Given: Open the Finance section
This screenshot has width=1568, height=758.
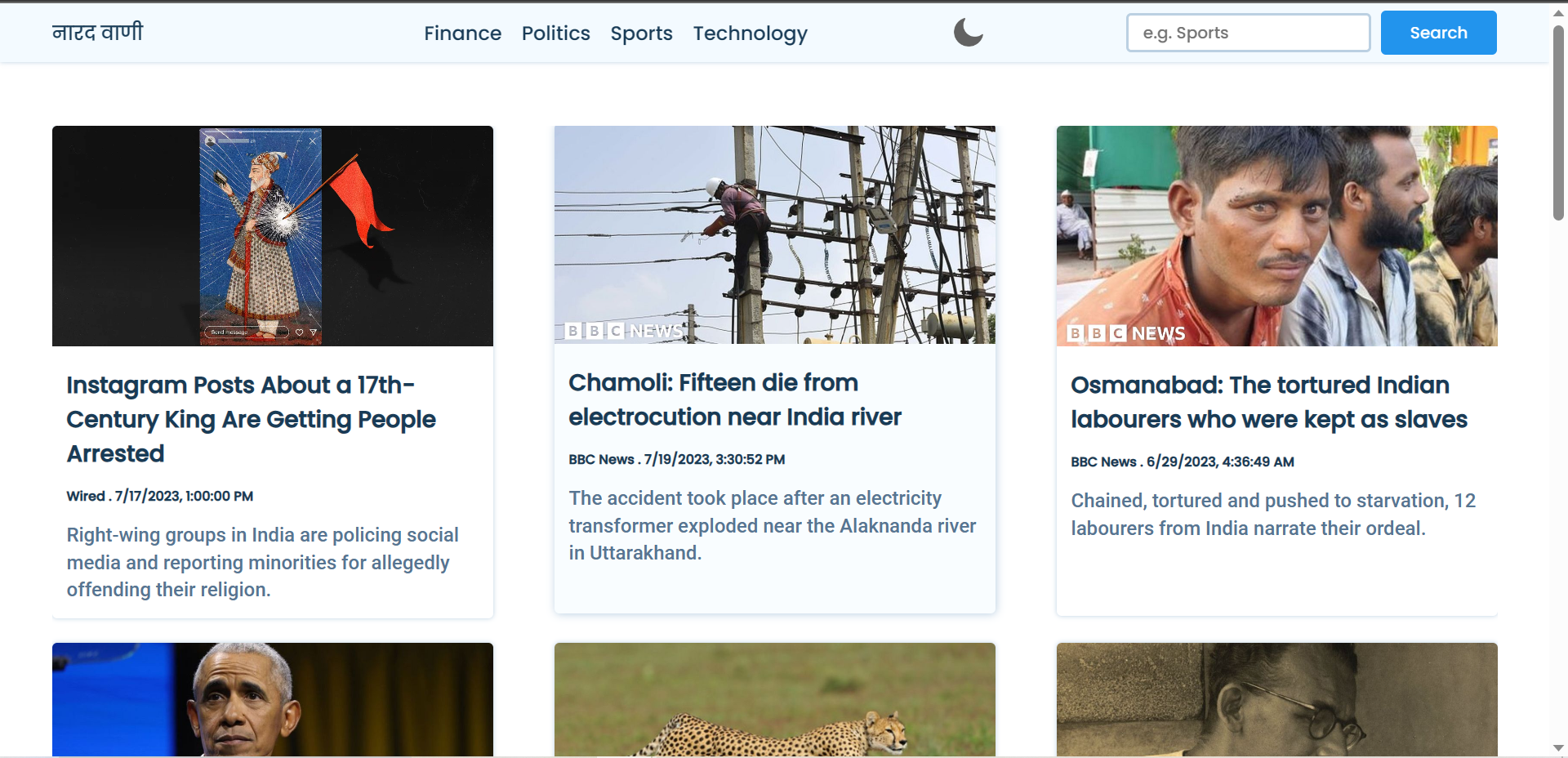Looking at the screenshot, I should tap(462, 33).
